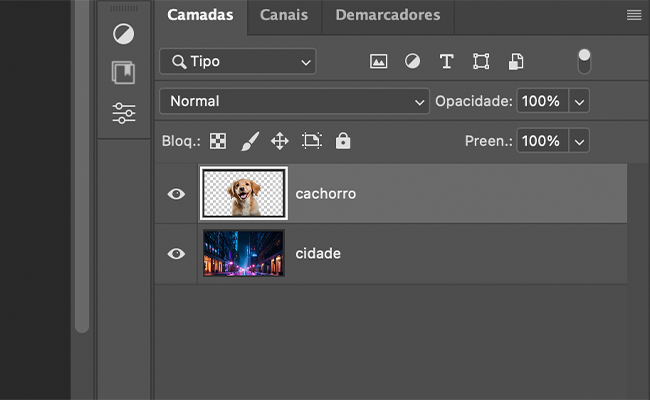Image resolution: width=650 pixels, height=400 pixels.
Task: Filter layers by pixel image icon
Action: [378, 61]
